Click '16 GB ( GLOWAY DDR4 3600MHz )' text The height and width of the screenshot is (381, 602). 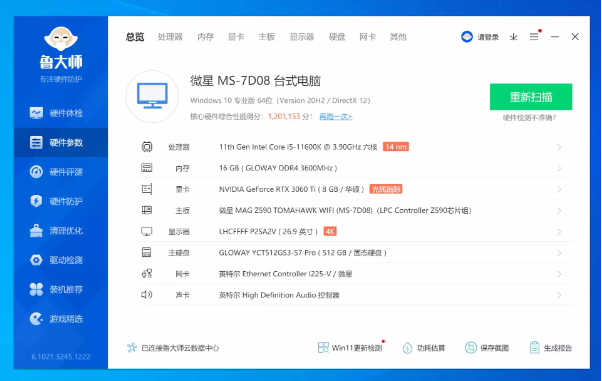coord(278,168)
